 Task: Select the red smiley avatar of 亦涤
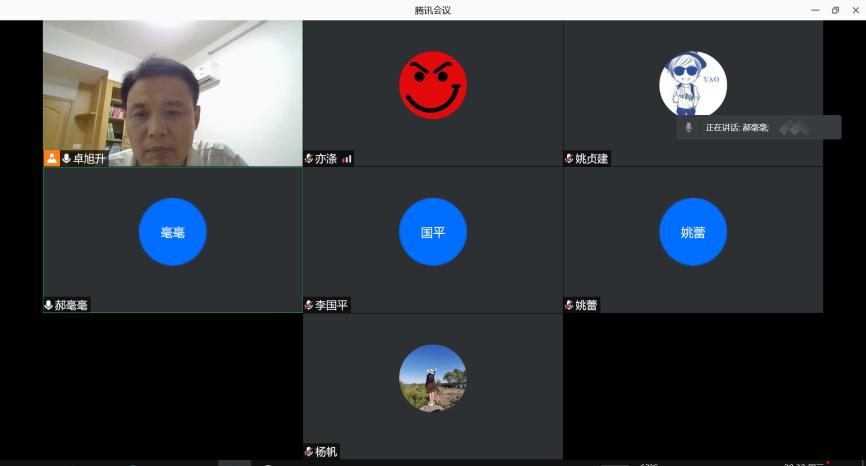pos(432,85)
